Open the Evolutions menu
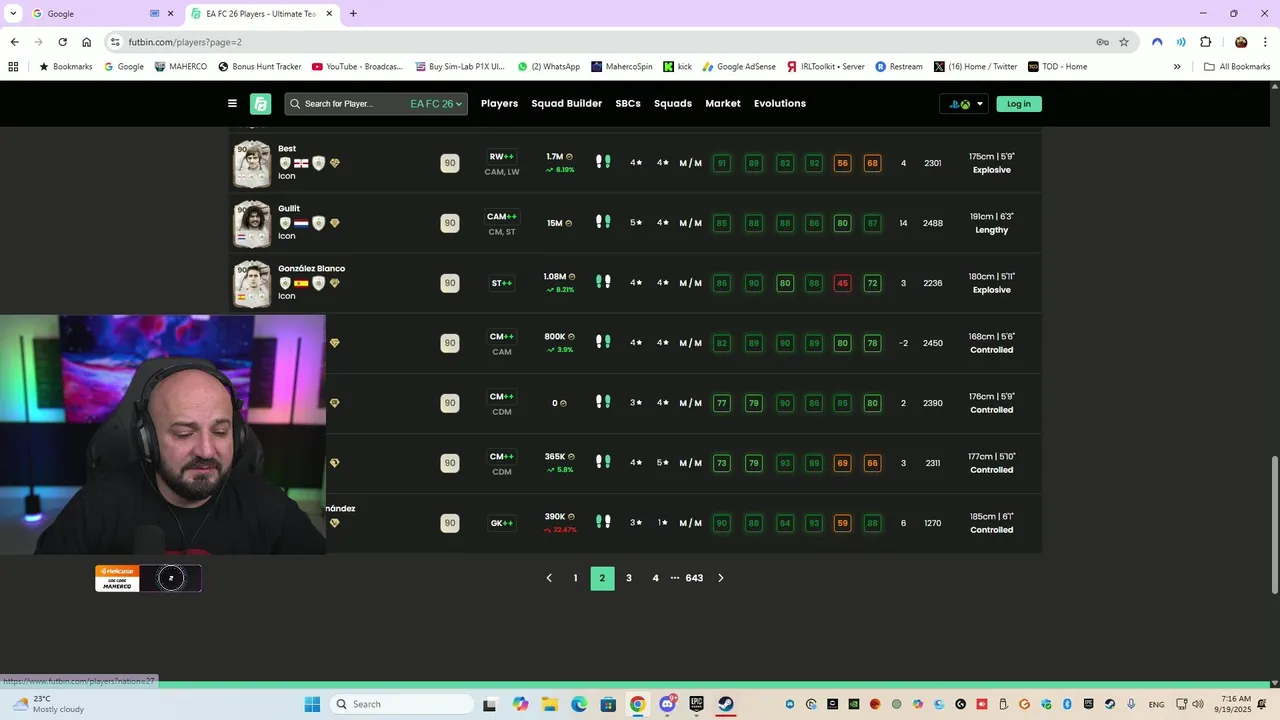Image resolution: width=1280 pixels, height=720 pixels. point(780,104)
